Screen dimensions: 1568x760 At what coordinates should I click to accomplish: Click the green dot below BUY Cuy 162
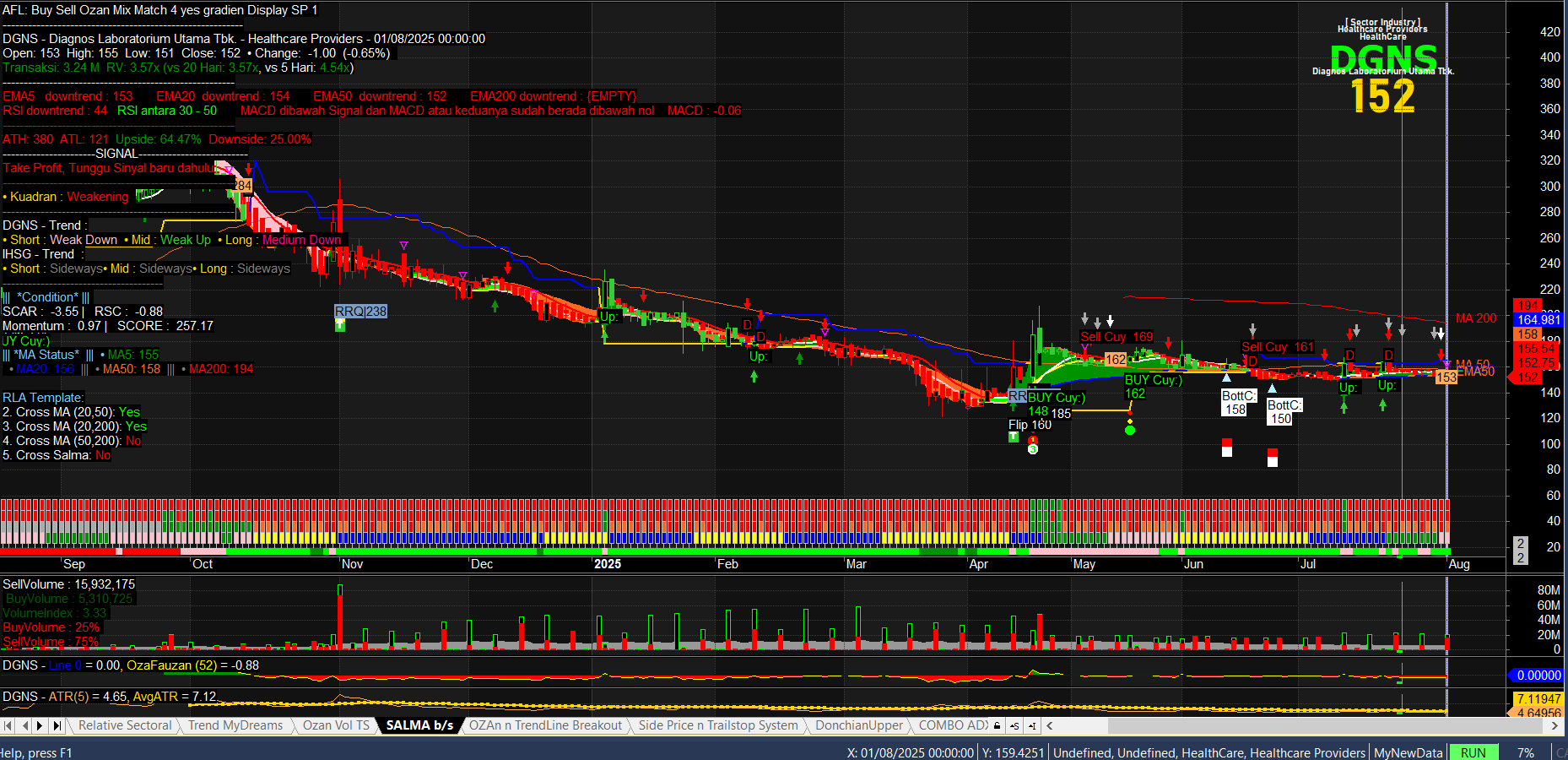1130,431
